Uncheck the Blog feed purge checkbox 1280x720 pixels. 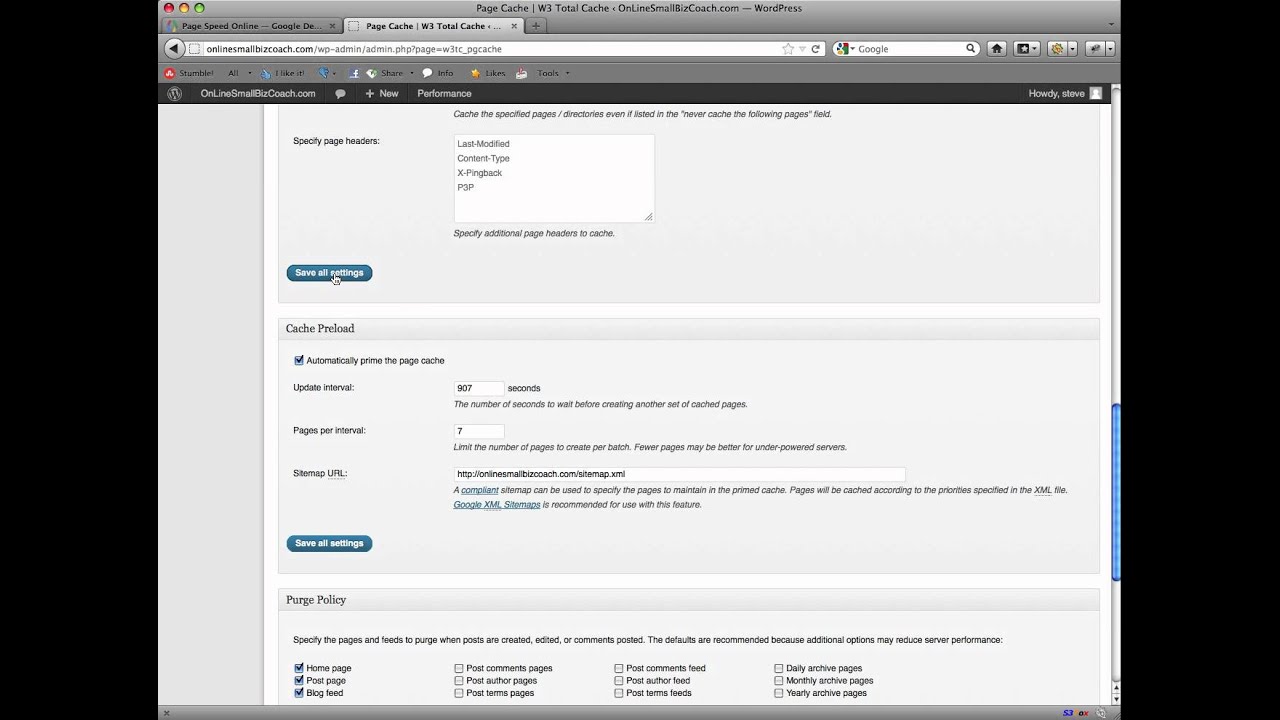(x=299, y=693)
